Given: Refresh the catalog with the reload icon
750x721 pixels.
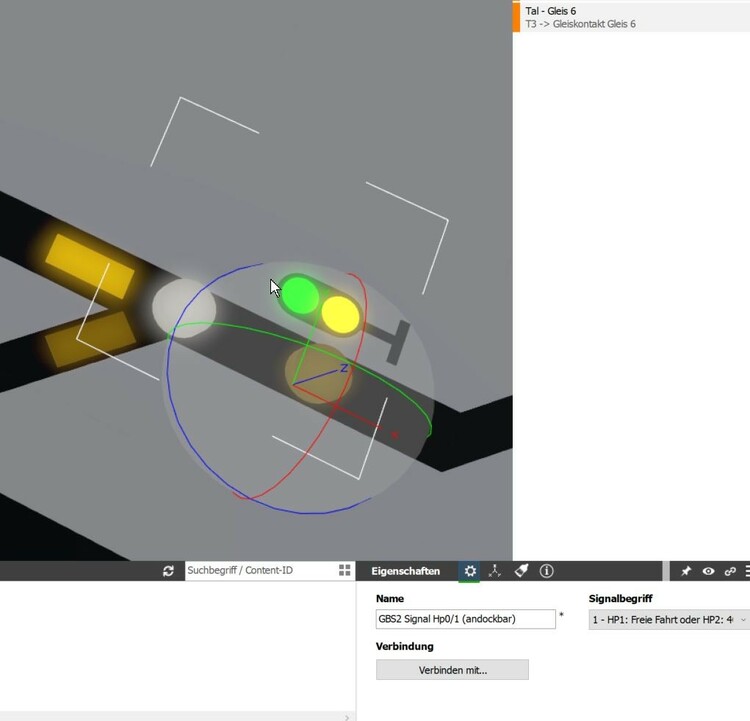Looking at the screenshot, I should (168, 571).
